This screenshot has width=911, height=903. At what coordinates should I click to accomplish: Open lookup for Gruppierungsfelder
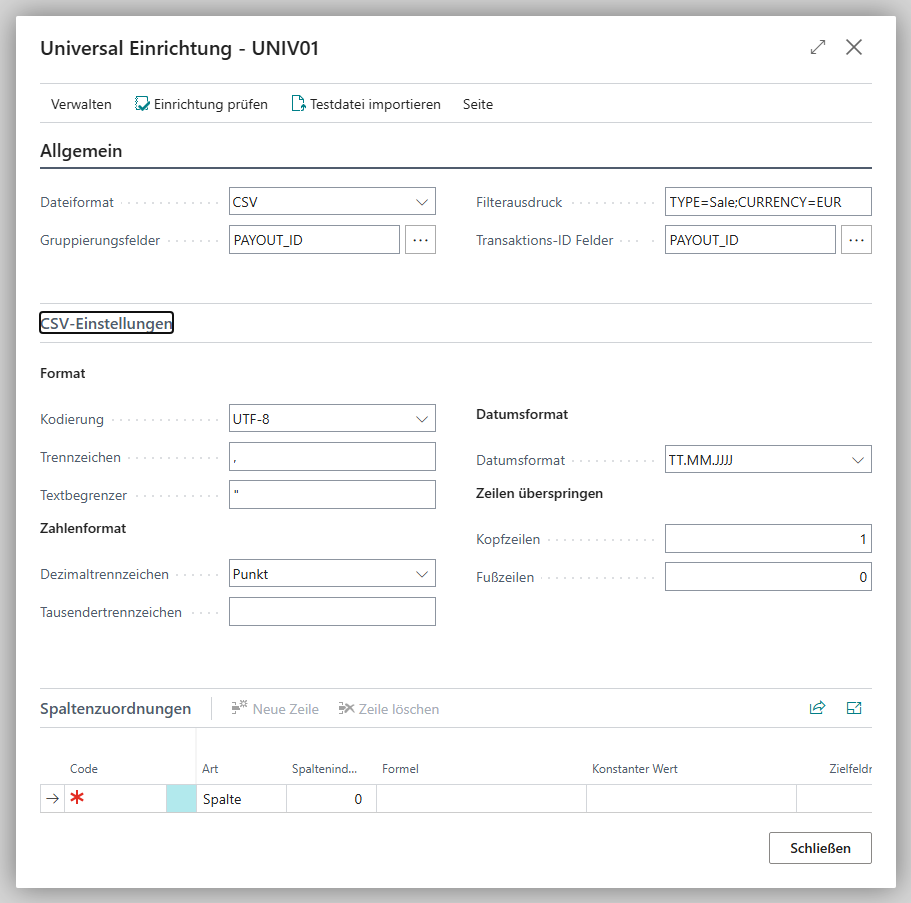click(420, 240)
